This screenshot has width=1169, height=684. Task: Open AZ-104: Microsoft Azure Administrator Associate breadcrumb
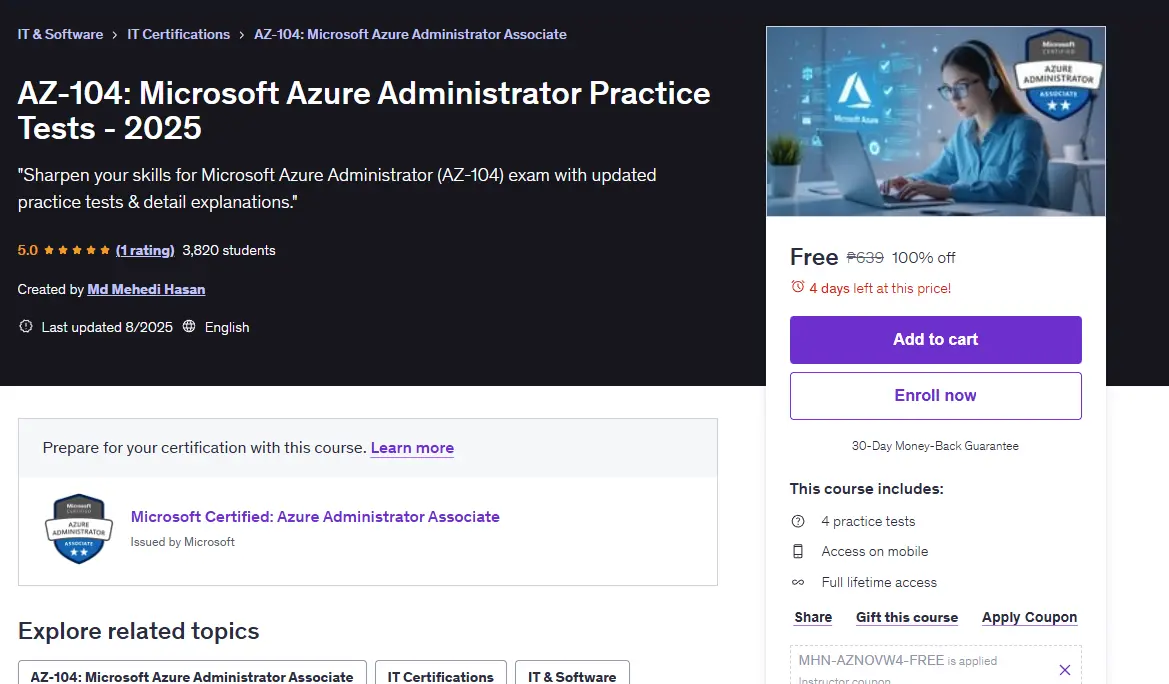(410, 34)
